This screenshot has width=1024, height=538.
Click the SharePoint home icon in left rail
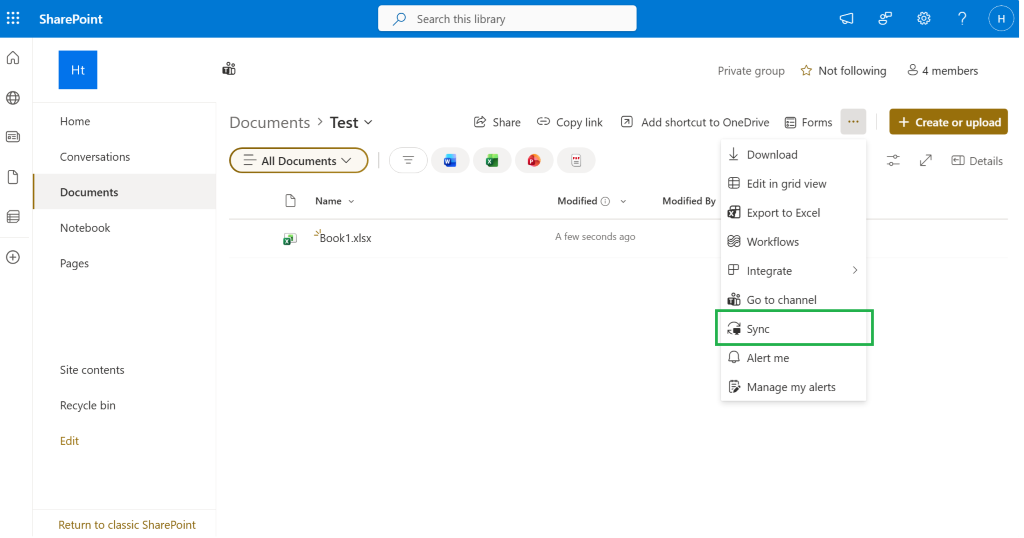pos(13,58)
